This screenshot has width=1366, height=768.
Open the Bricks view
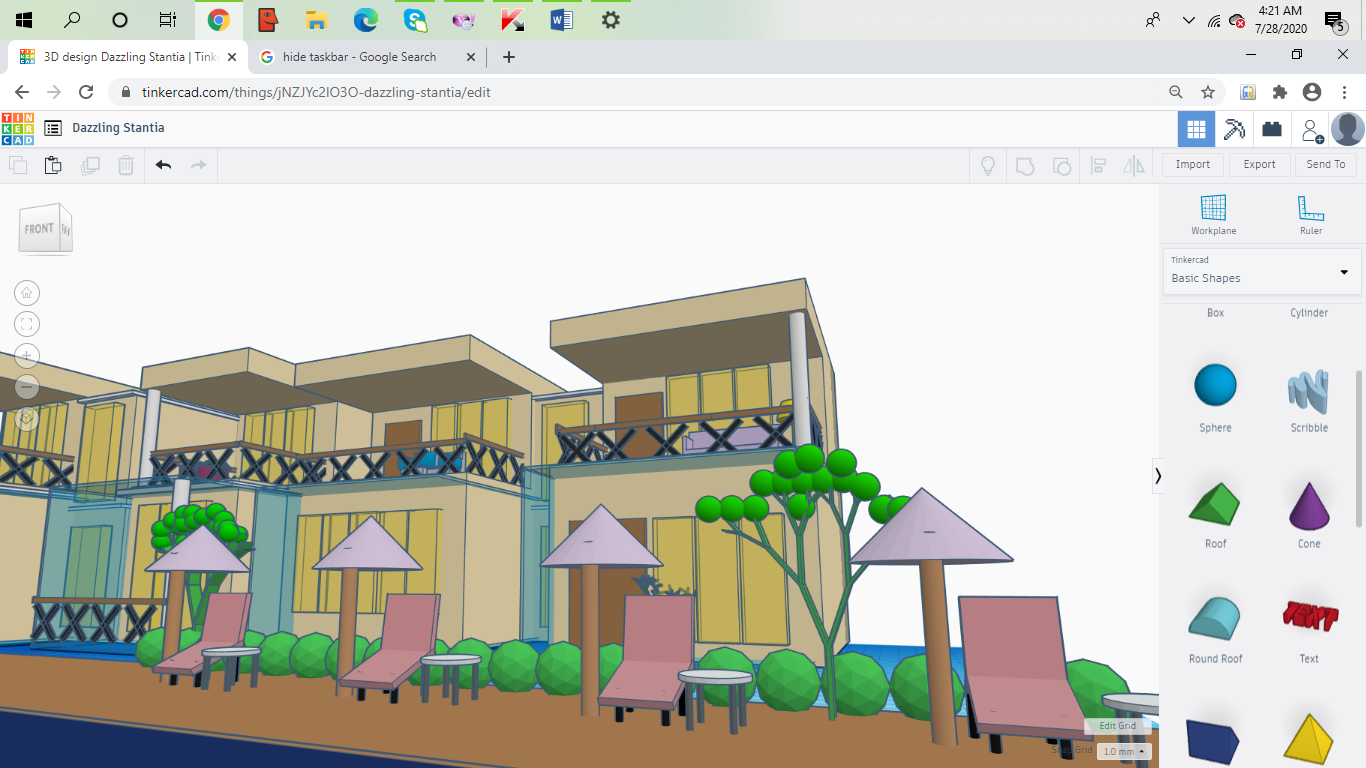click(x=1272, y=129)
